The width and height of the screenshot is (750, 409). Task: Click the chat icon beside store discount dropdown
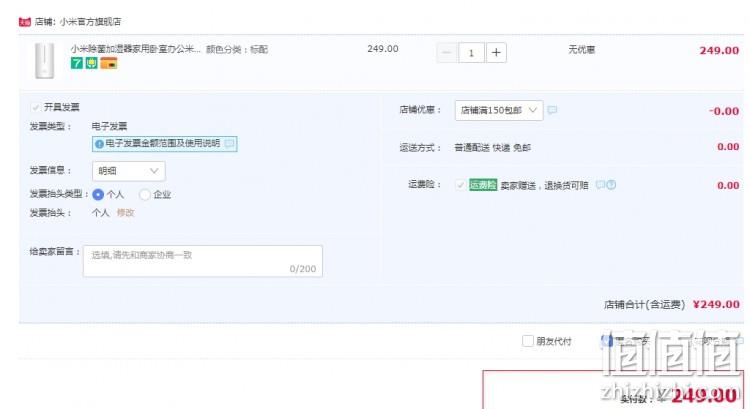(x=552, y=110)
